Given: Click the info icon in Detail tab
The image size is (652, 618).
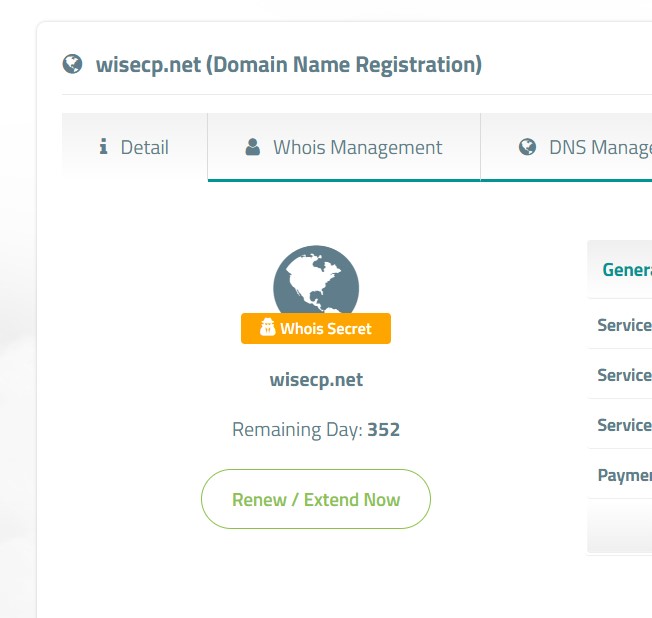Looking at the screenshot, I should [104, 146].
